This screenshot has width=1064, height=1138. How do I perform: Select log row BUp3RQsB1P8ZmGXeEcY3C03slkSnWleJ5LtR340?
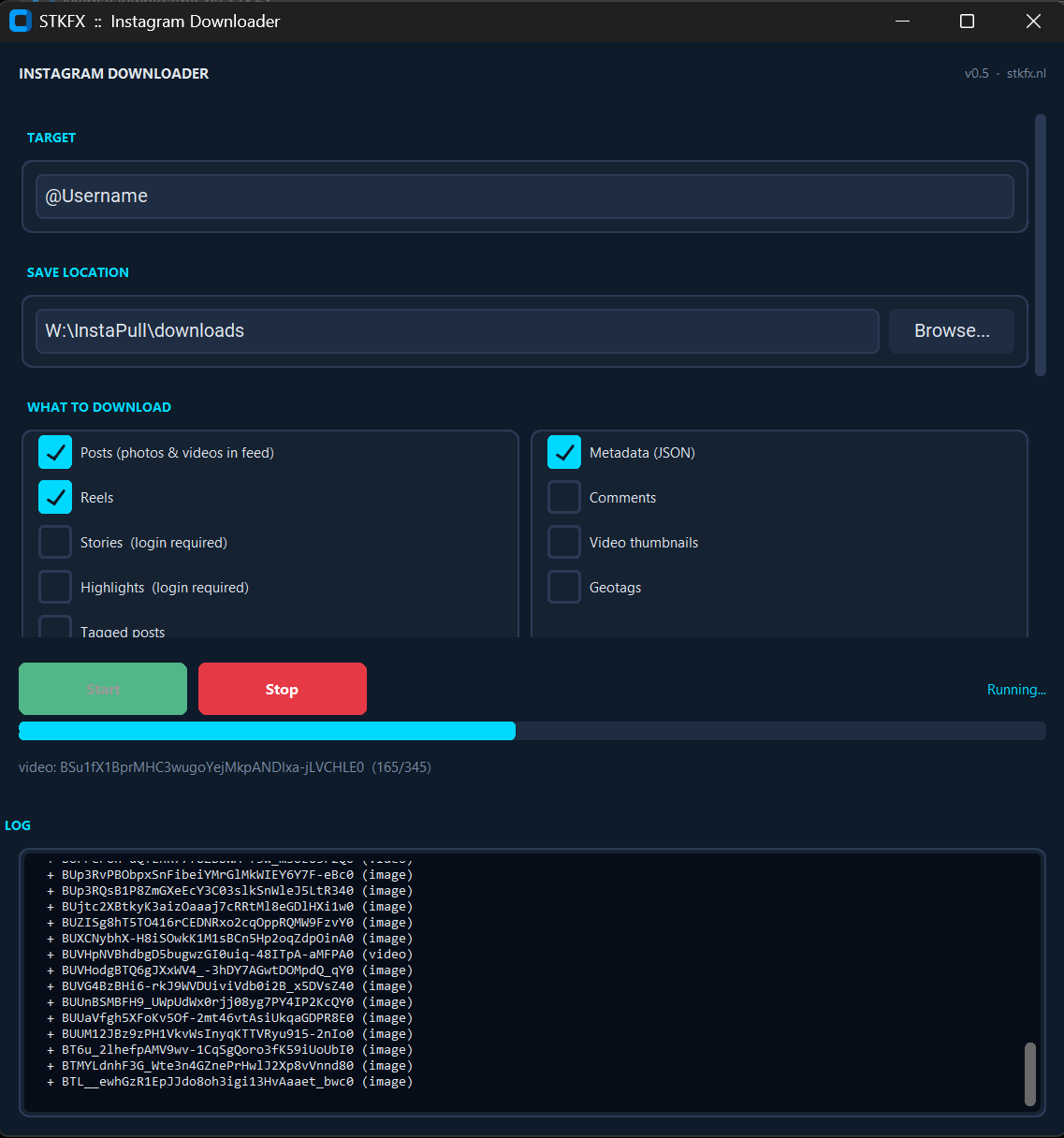click(x=230, y=890)
